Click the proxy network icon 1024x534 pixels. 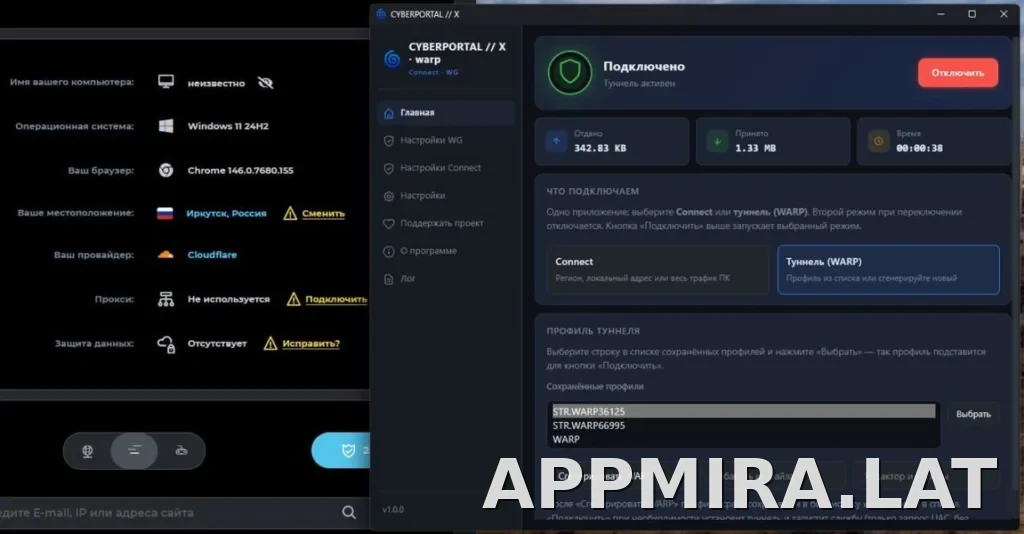point(166,299)
